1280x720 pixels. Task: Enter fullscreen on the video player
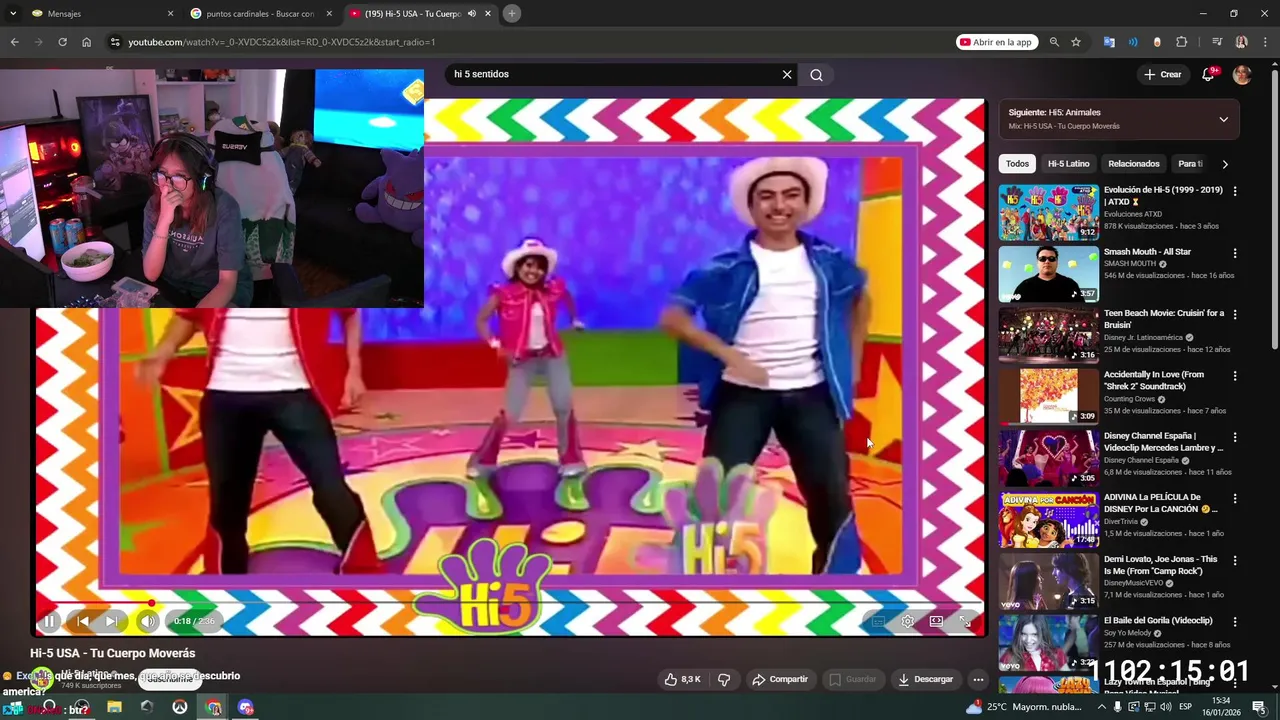click(x=965, y=621)
